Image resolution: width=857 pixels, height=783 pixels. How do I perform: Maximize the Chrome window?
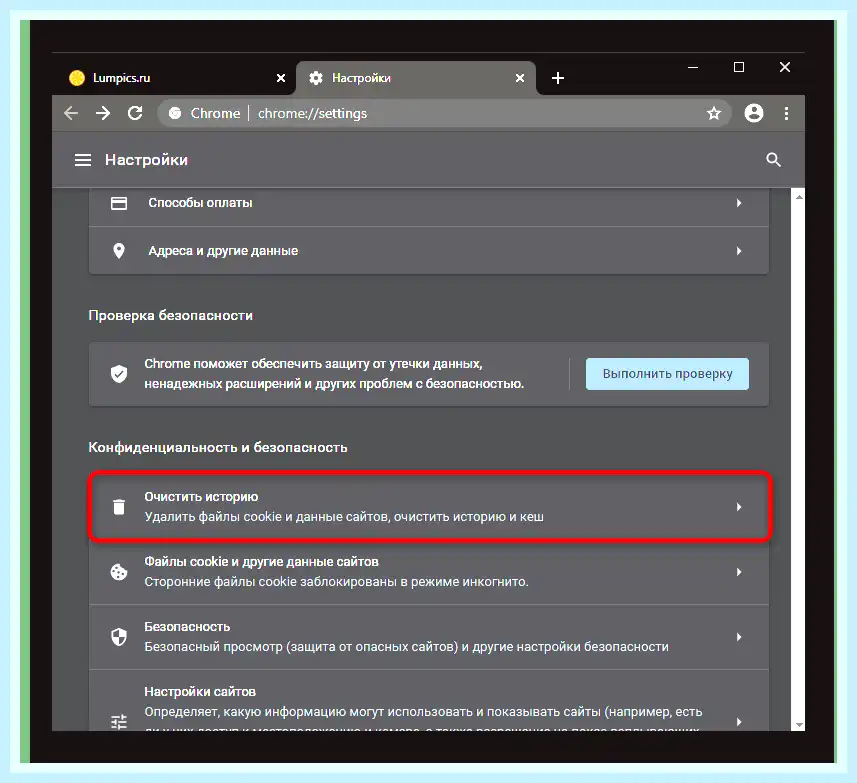(x=739, y=67)
